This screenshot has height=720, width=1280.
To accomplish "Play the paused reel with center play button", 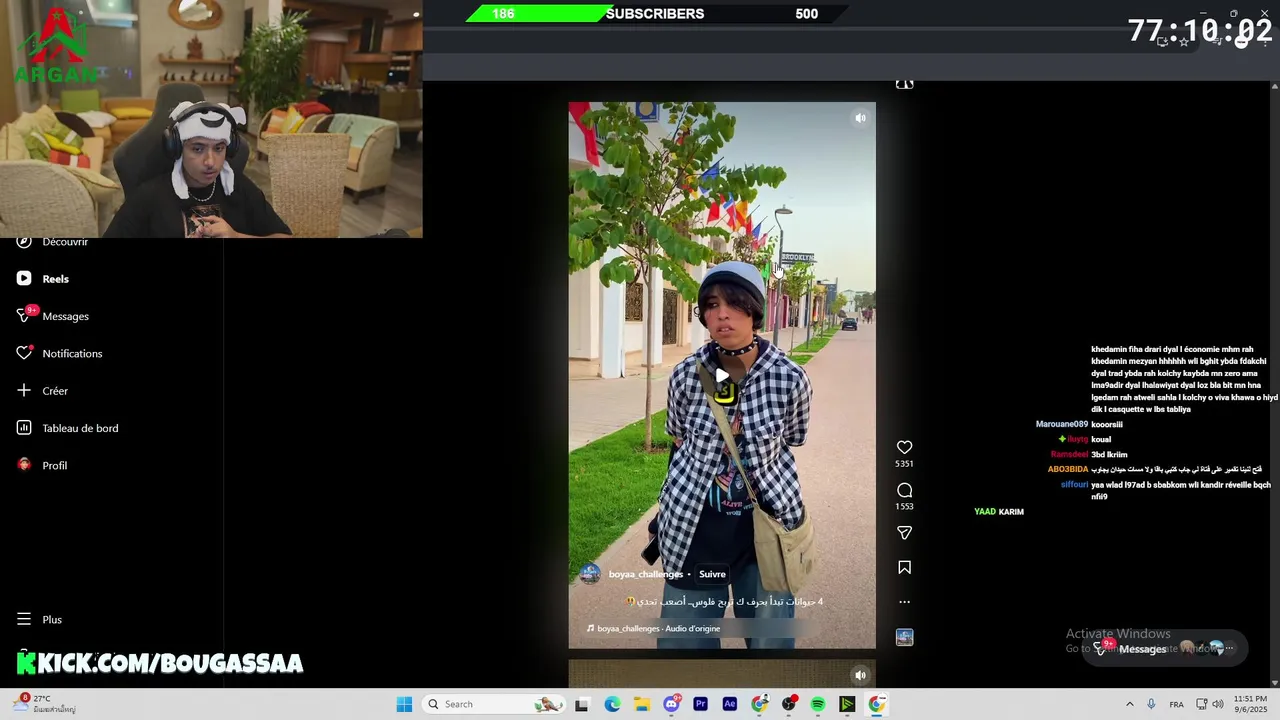I will (x=722, y=376).
